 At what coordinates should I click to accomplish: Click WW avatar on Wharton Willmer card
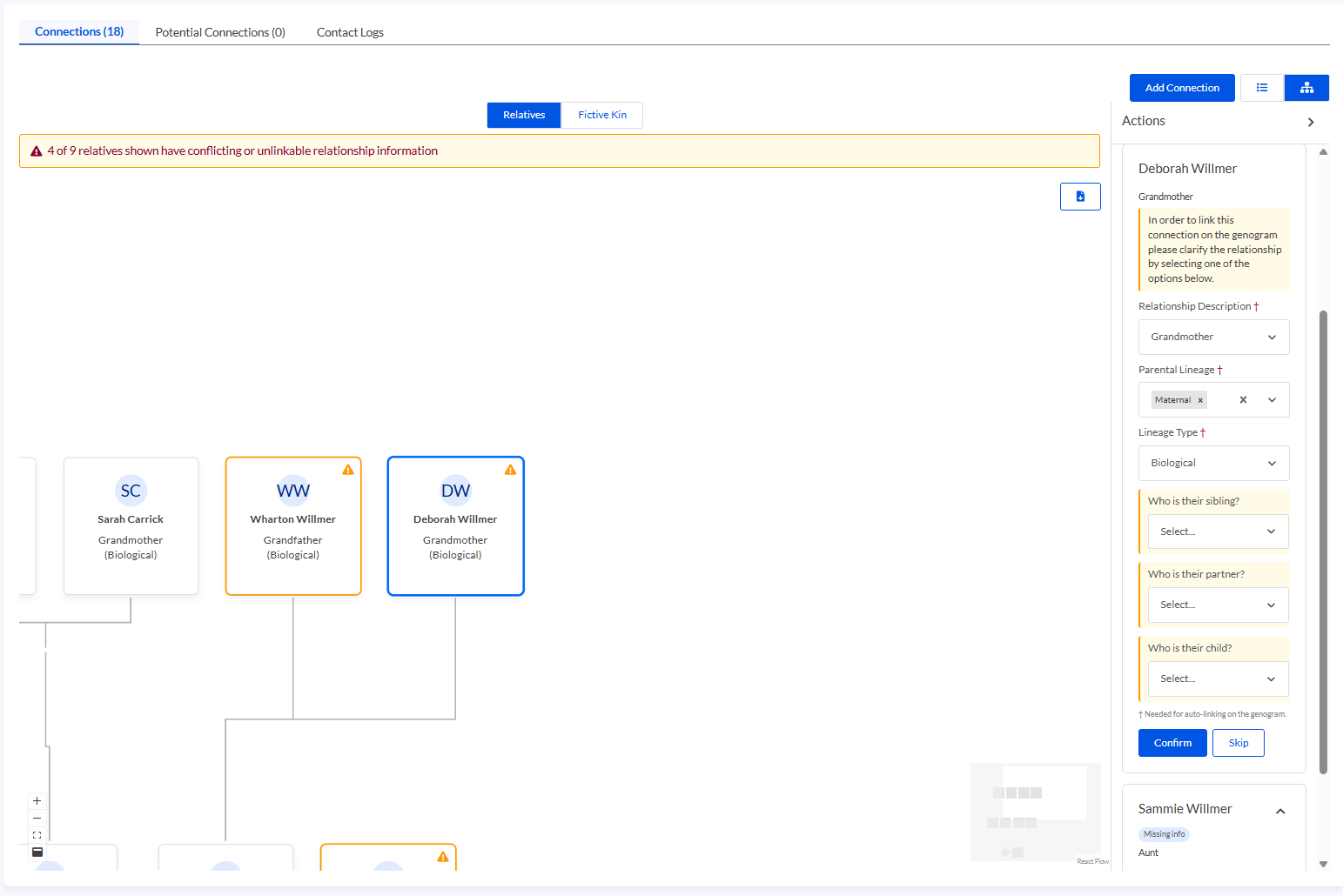(293, 491)
